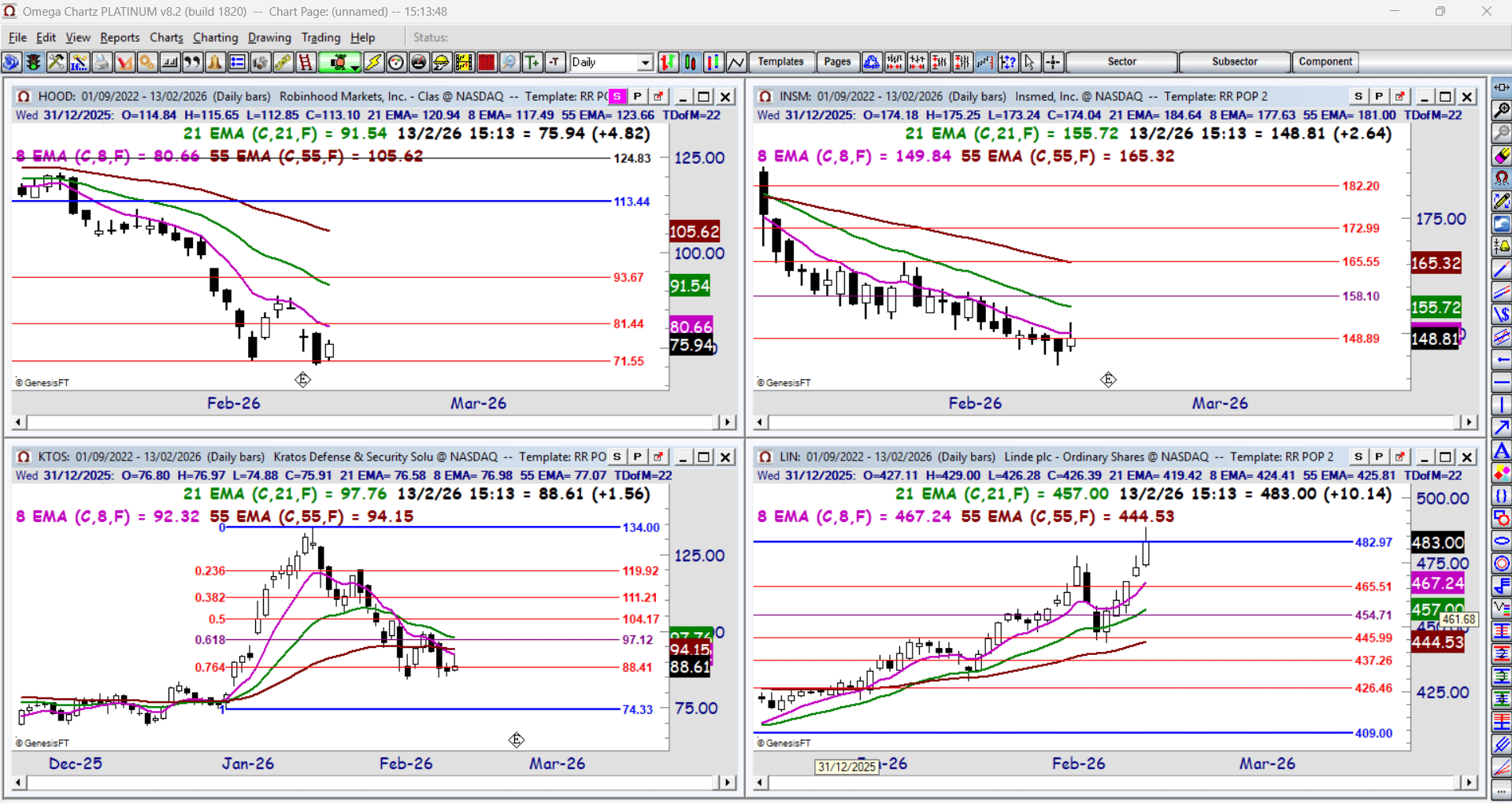Toggle the P button on HOOD chart
This screenshot has width=1512, height=803.
coord(638,96)
